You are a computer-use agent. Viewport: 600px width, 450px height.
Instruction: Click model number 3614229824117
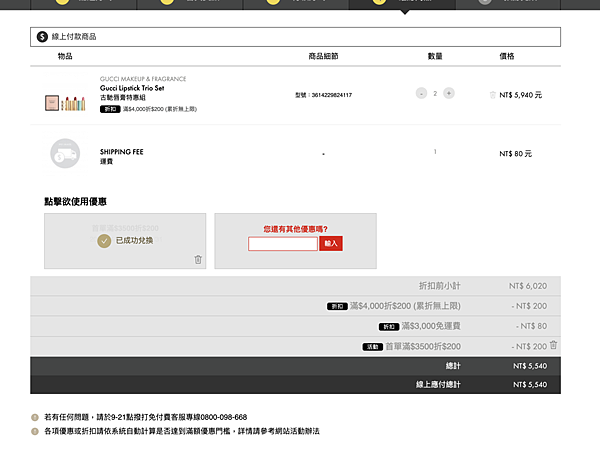tap(331, 95)
